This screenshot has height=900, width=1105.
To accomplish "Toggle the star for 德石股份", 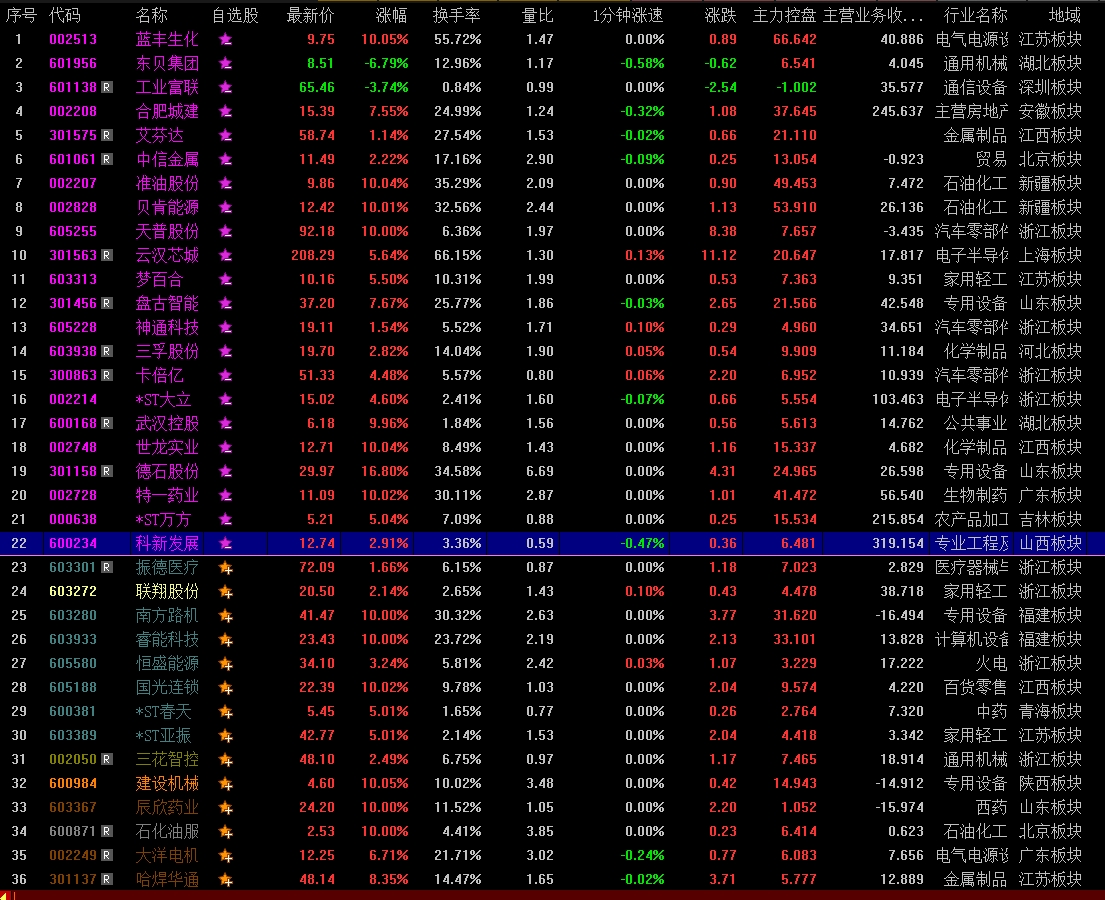I will (226, 471).
